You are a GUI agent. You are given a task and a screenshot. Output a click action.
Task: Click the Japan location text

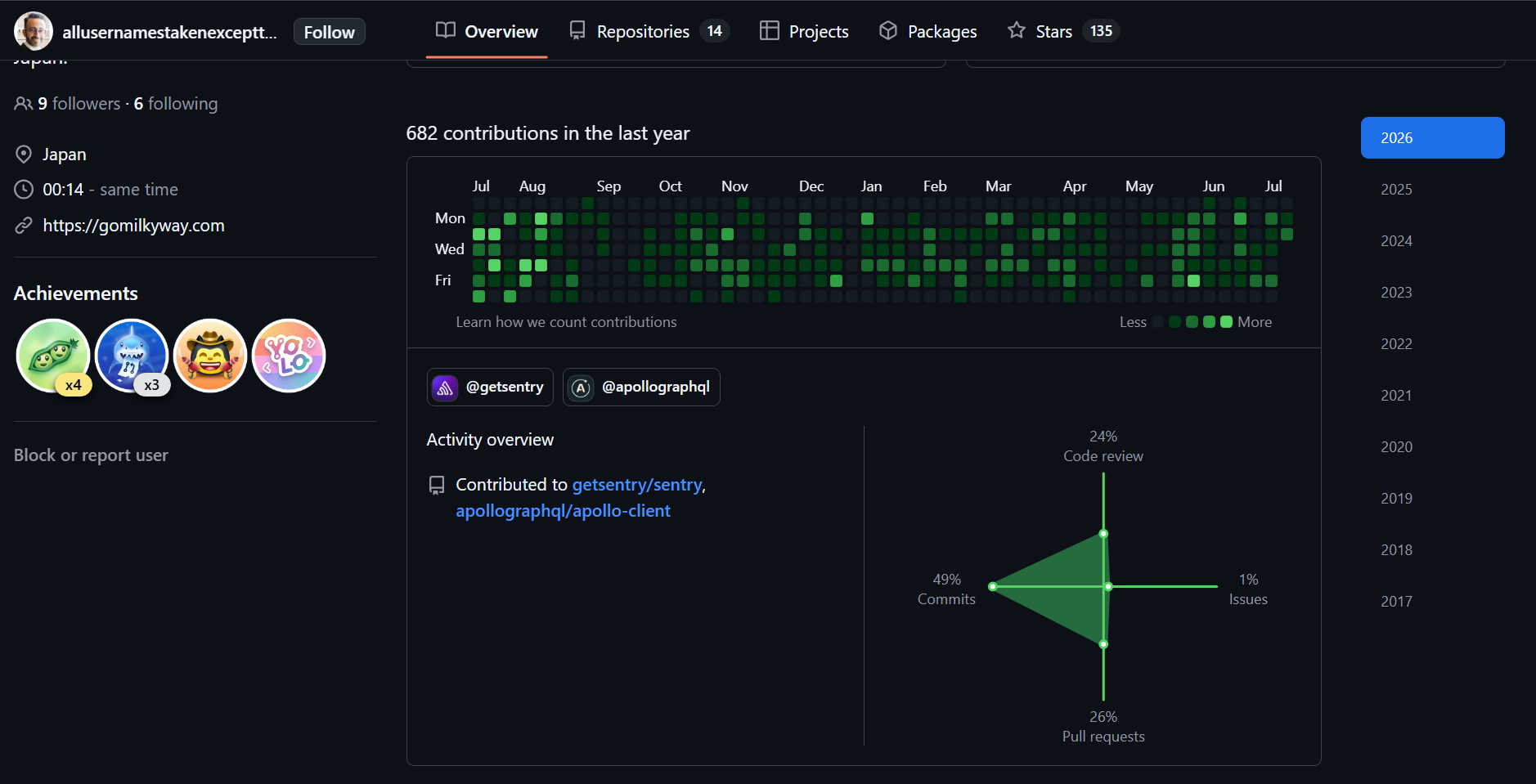[65, 155]
